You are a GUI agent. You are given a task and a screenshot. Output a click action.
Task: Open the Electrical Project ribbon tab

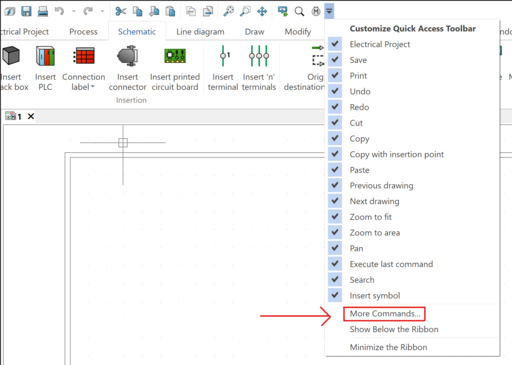[x=25, y=32]
